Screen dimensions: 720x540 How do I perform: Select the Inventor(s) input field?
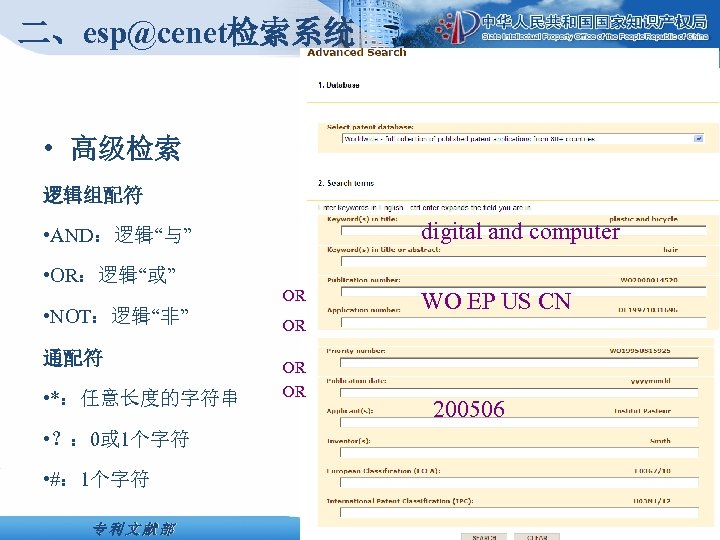click(x=519, y=452)
